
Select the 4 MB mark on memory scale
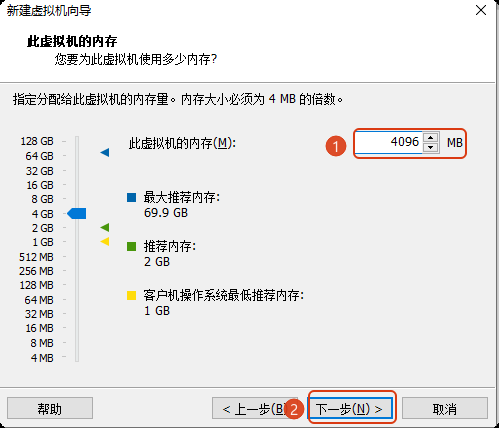pyautogui.click(x=42, y=358)
